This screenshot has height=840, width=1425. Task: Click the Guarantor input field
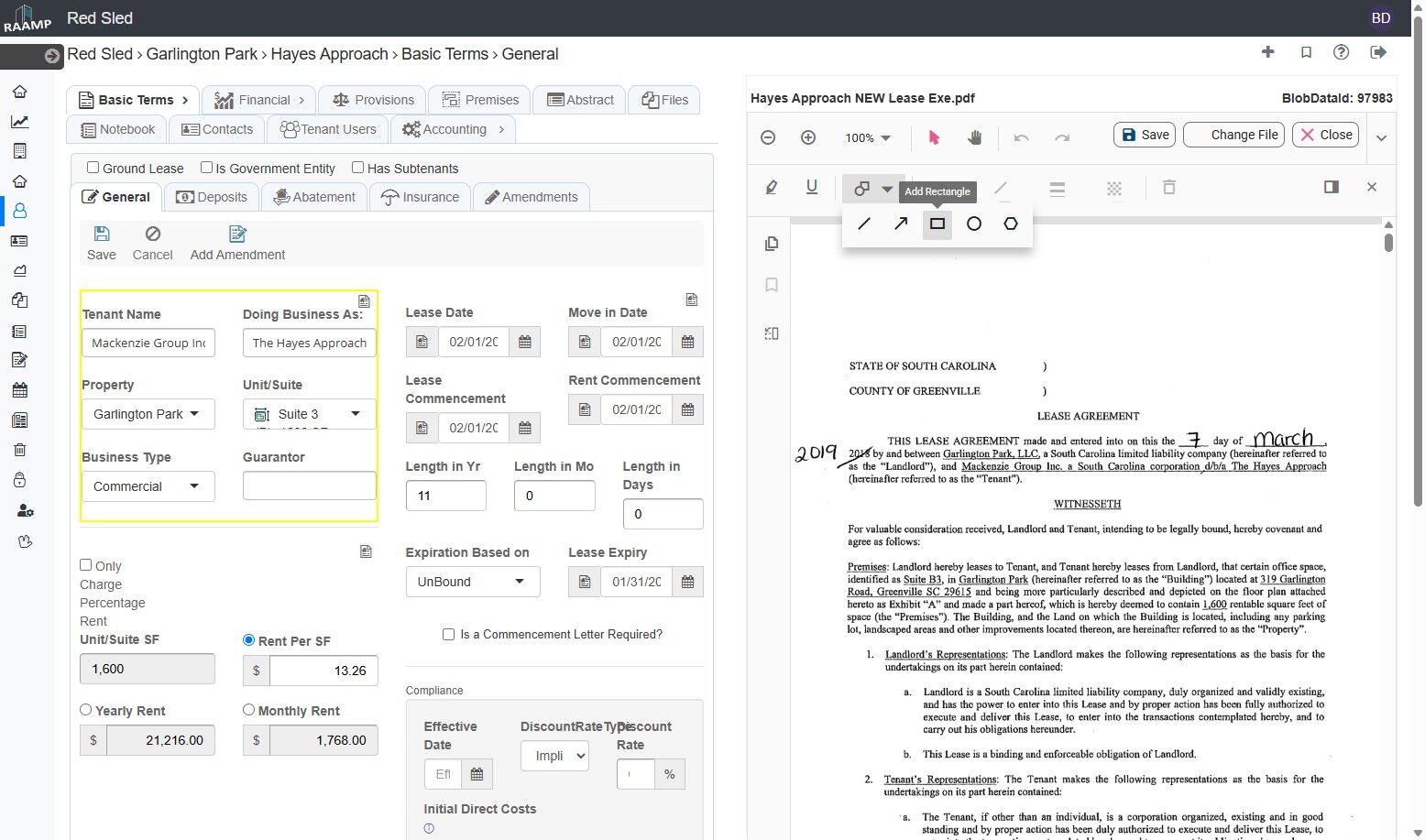(x=309, y=485)
